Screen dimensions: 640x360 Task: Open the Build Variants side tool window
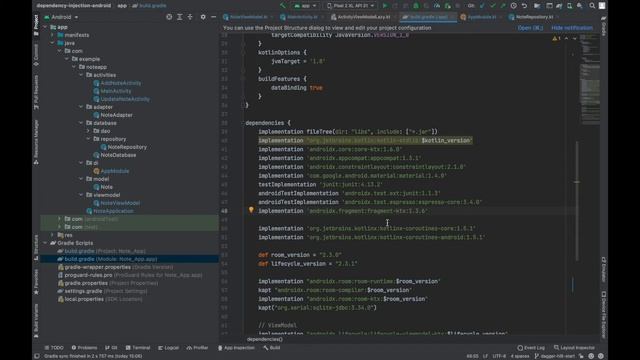(x=36, y=320)
